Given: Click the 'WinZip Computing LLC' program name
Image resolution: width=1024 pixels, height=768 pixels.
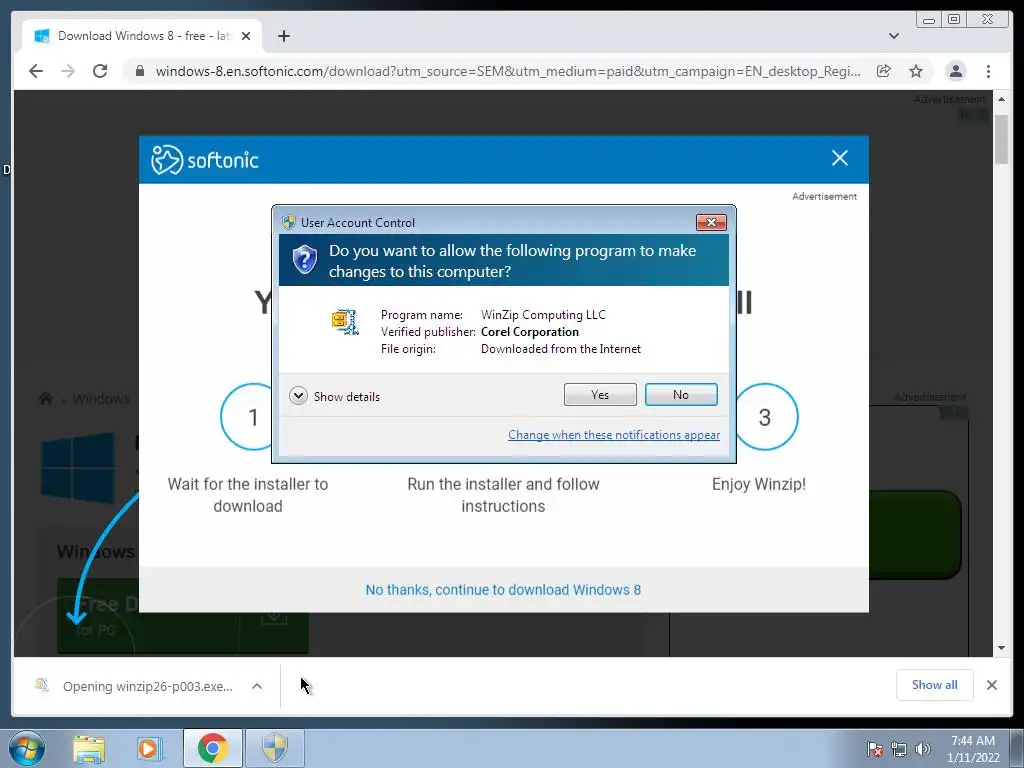Looking at the screenshot, I should pyautogui.click(x=543, y=315).
